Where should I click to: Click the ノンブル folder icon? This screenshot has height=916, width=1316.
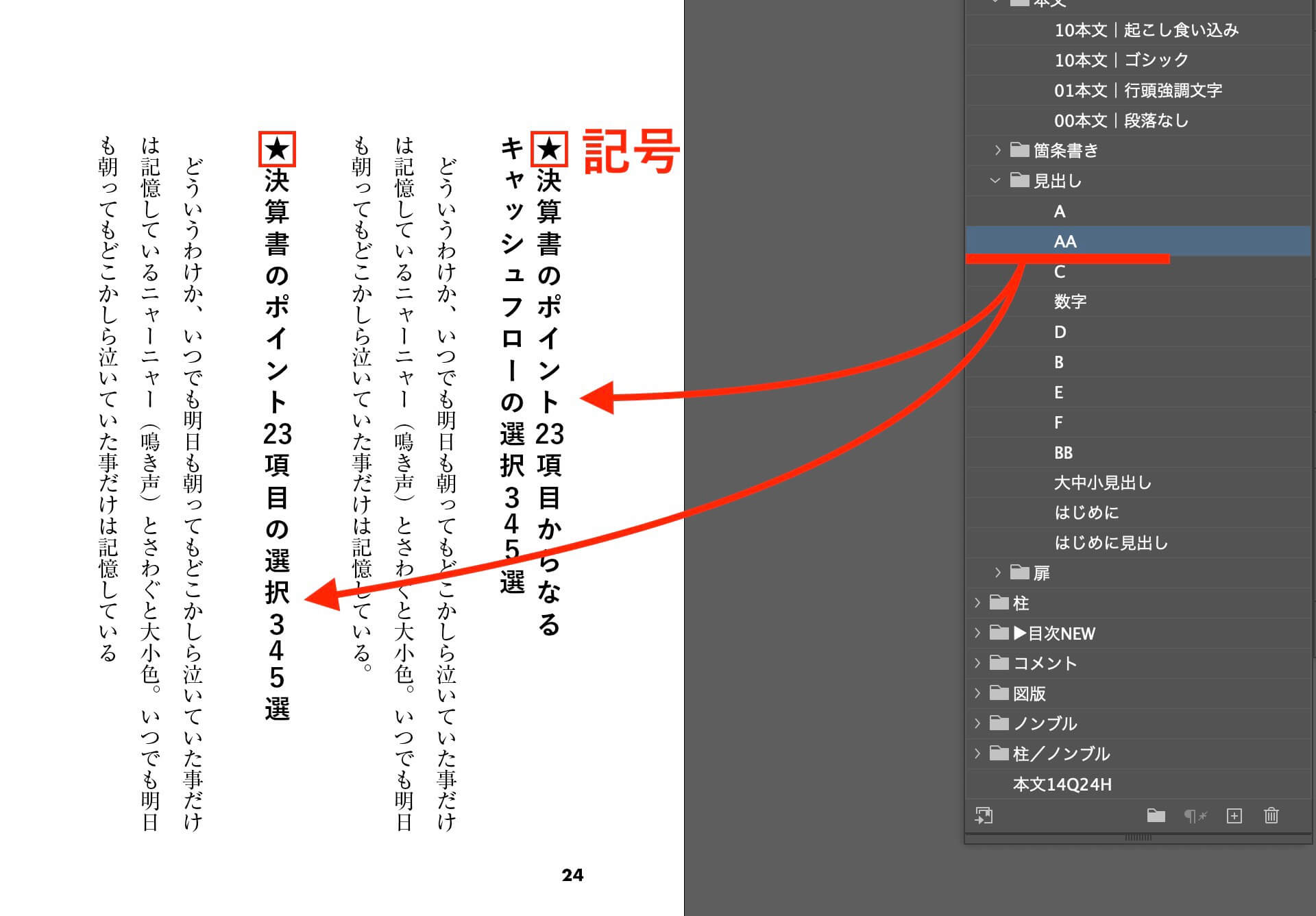point(999,723)
